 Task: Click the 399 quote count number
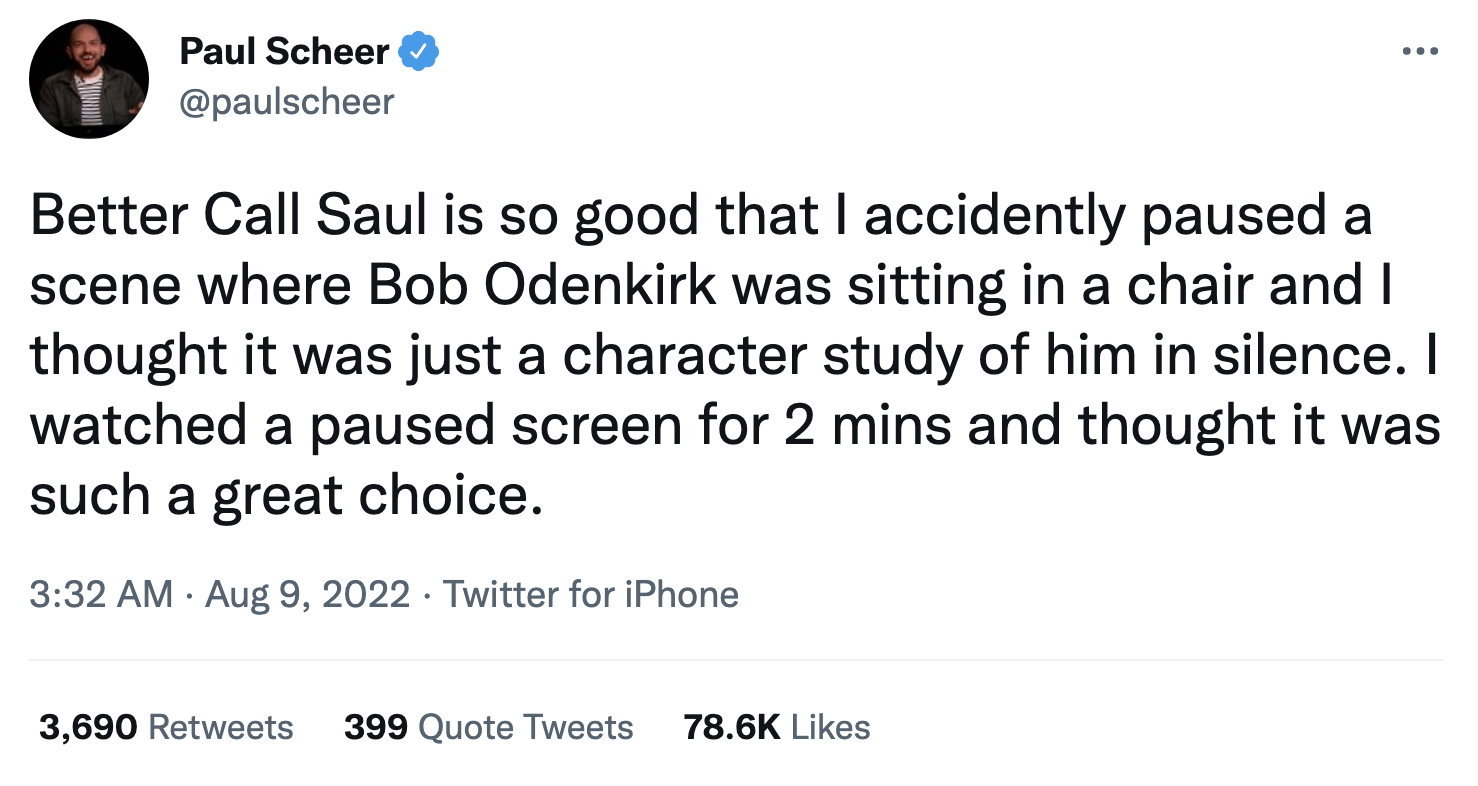coord(375,727)
